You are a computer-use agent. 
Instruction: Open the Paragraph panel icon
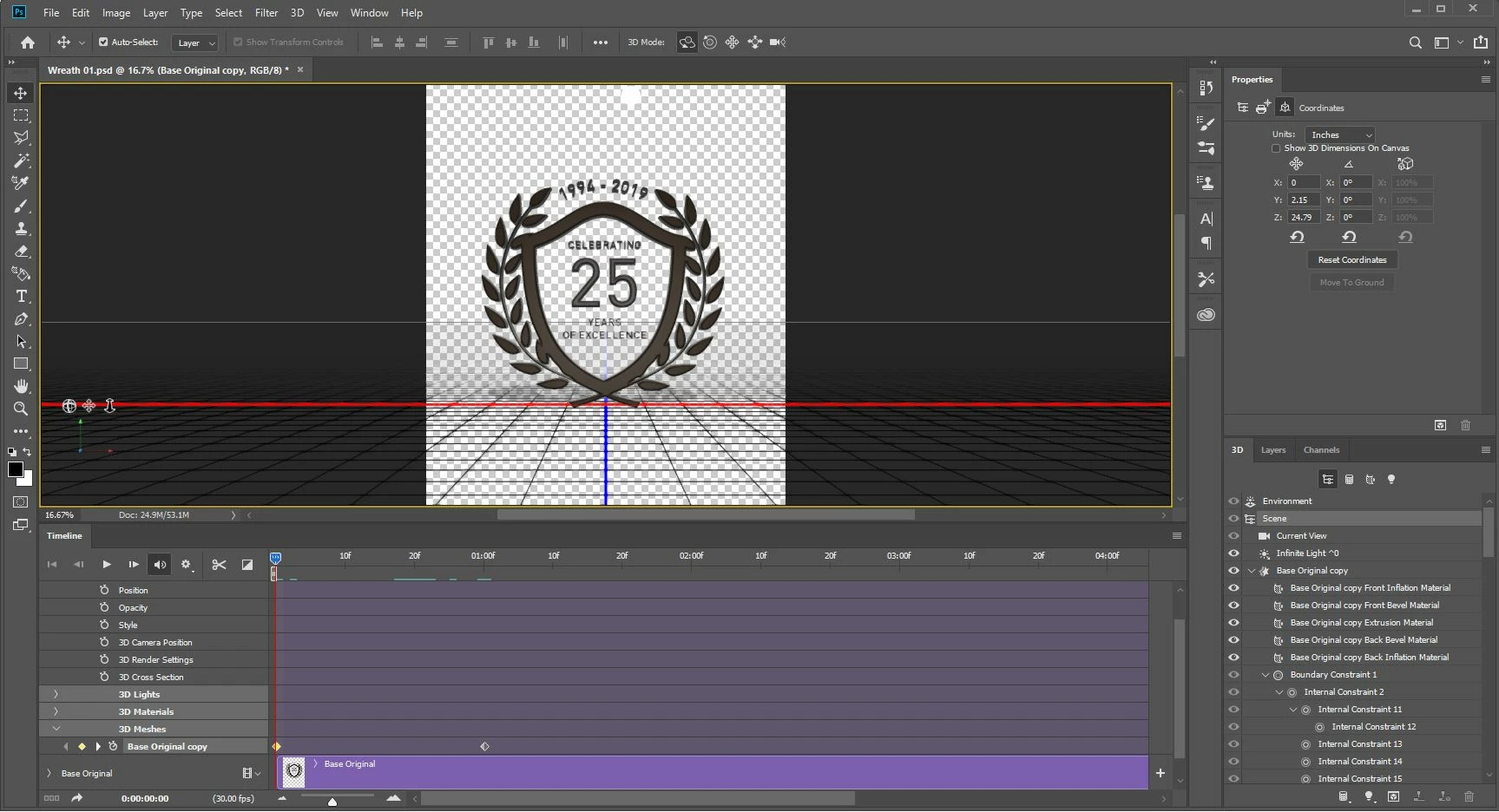[1206, 244]
